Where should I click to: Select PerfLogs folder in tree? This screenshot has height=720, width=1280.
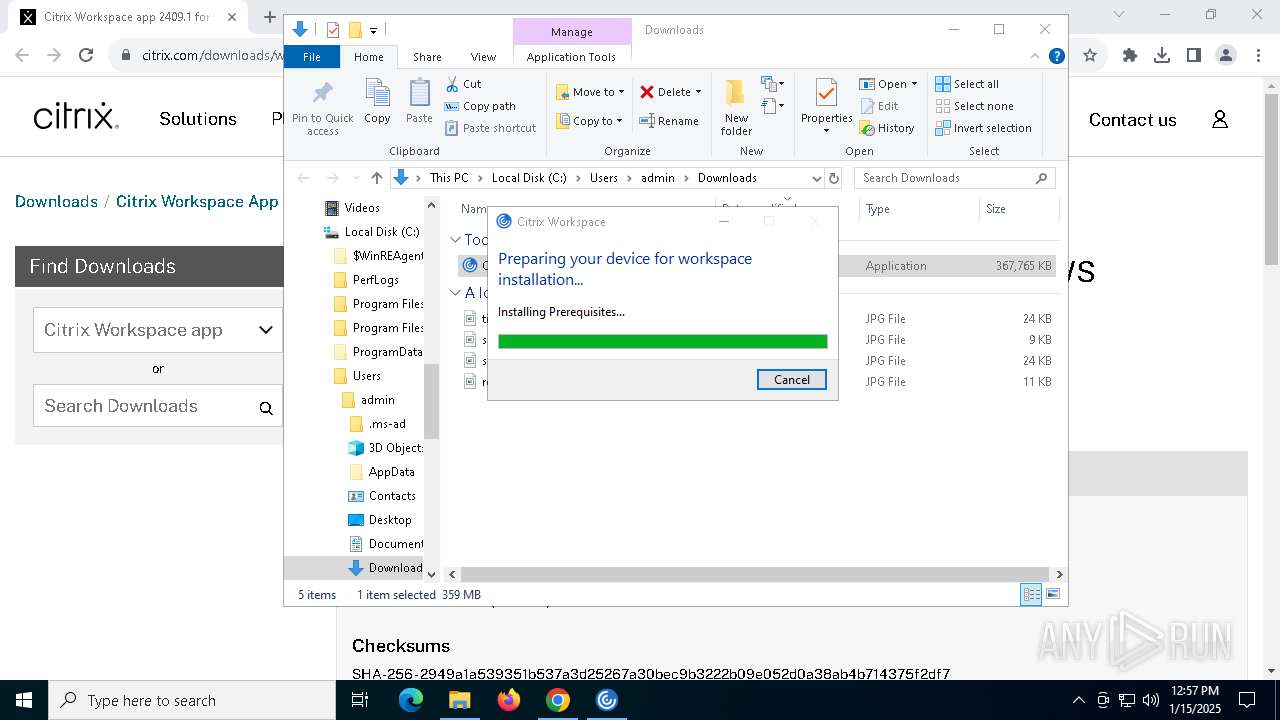click(376, 280)
